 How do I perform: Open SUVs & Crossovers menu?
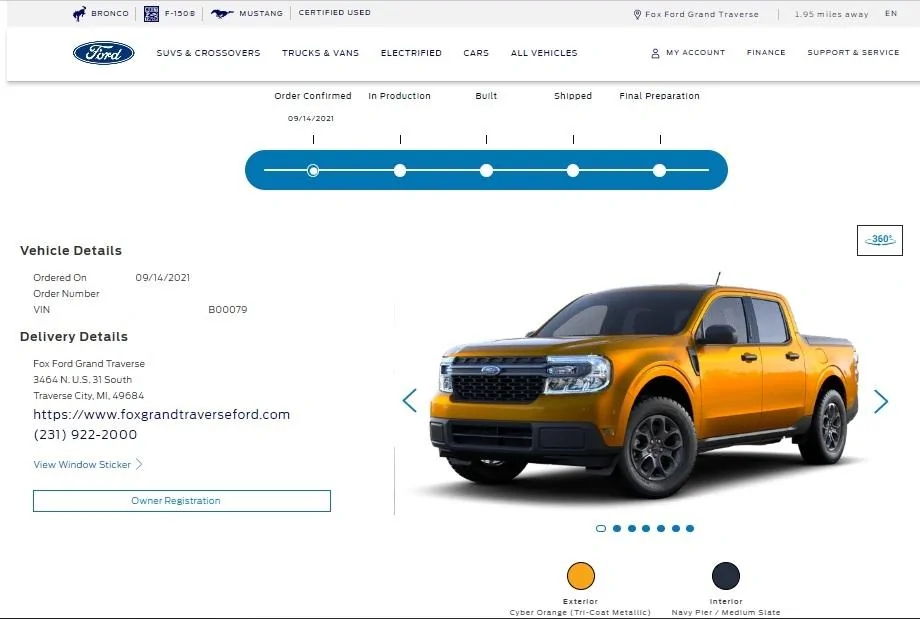click(208, 53)
